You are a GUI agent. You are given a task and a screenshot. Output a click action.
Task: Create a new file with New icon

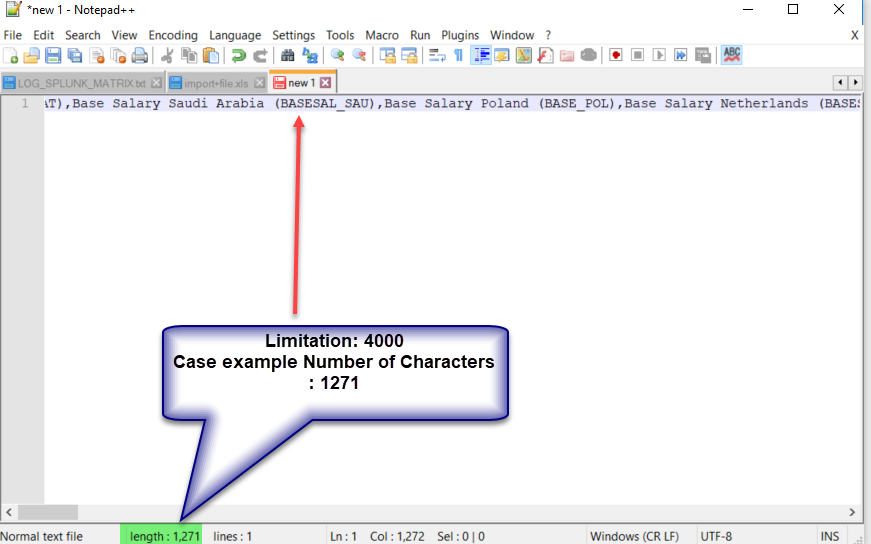[x=11, y=56]
